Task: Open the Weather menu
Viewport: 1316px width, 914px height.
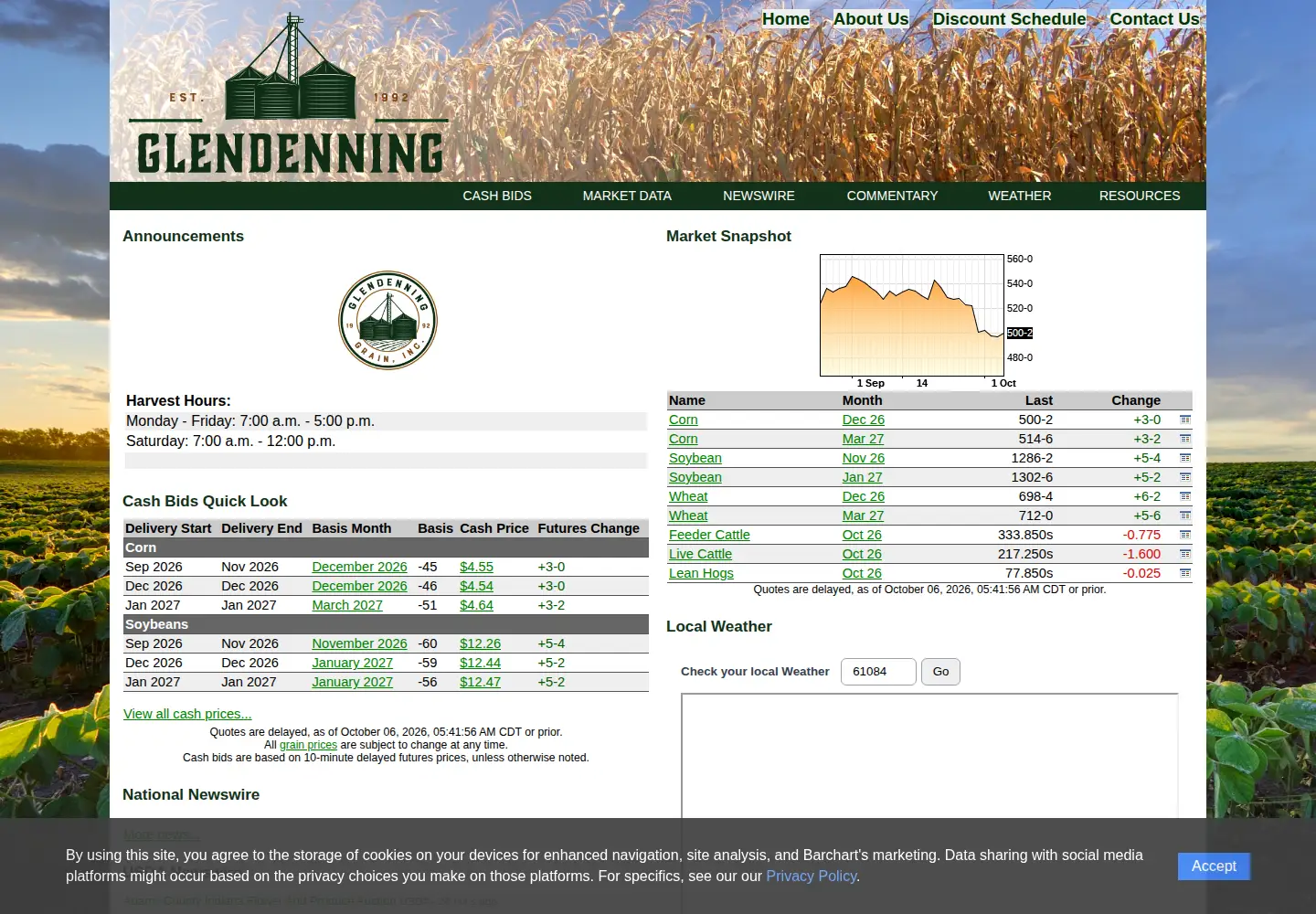Action: pyautogui.click(x=1020, y=196)
